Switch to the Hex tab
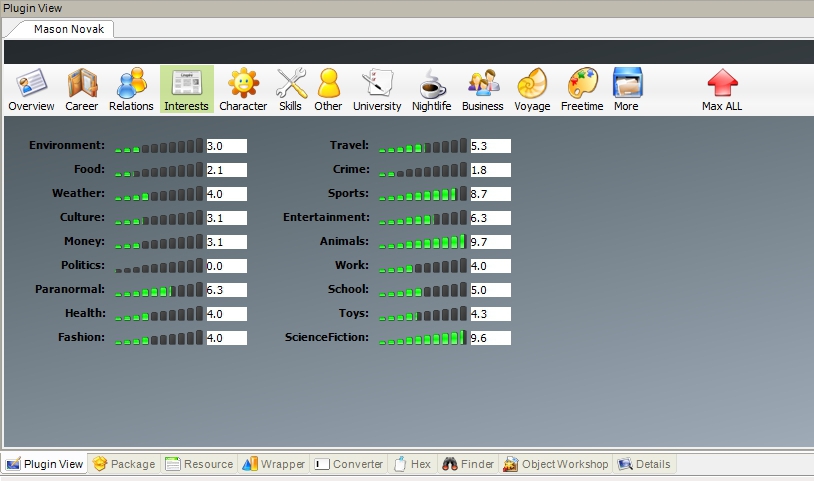This screenshot has height=481, width=814. click(x=413, y=464)
